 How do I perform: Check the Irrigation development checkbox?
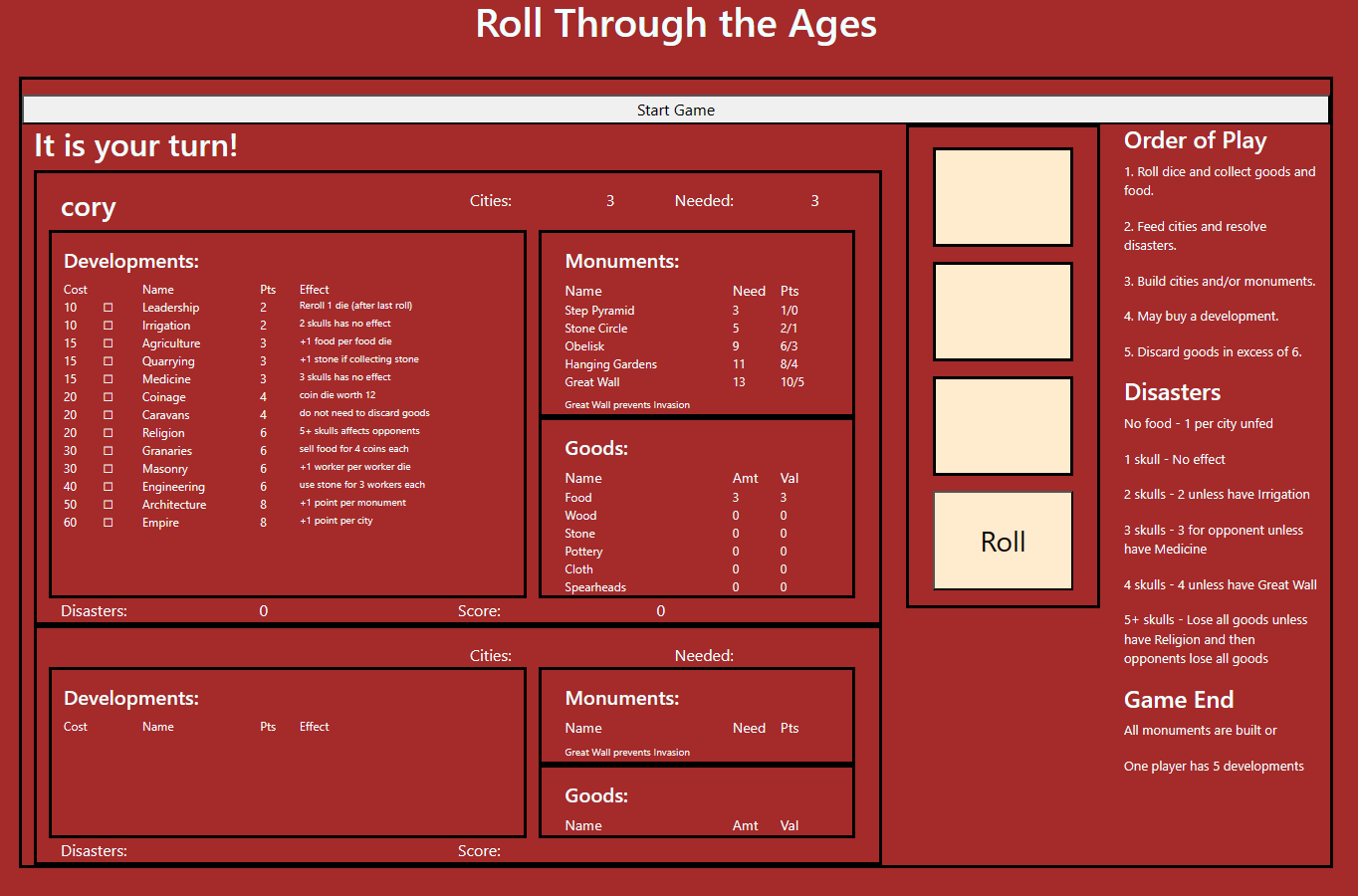click(110, 326)
